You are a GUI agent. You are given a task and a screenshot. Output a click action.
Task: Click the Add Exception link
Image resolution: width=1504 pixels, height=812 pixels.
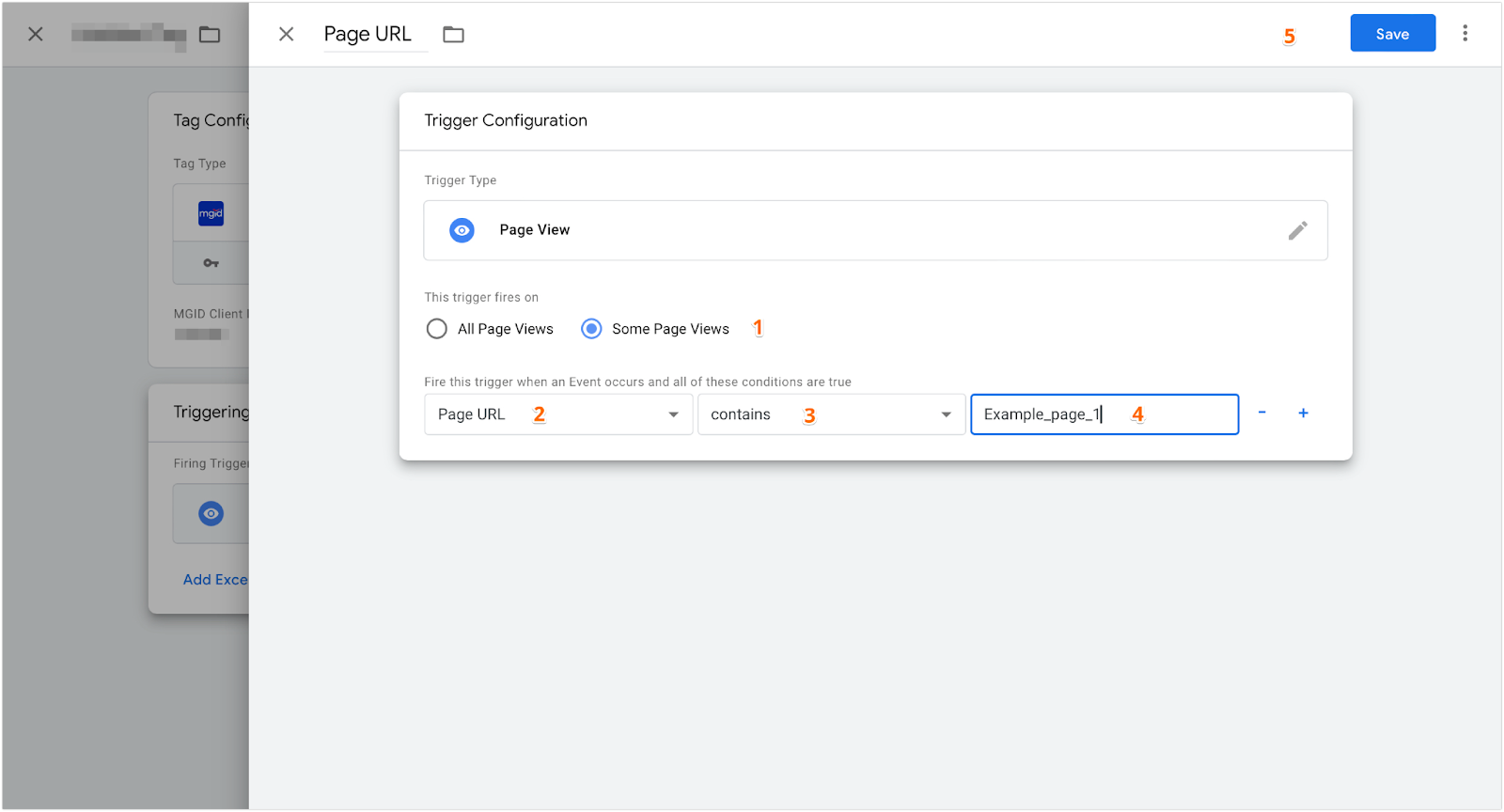click(215, 579)
